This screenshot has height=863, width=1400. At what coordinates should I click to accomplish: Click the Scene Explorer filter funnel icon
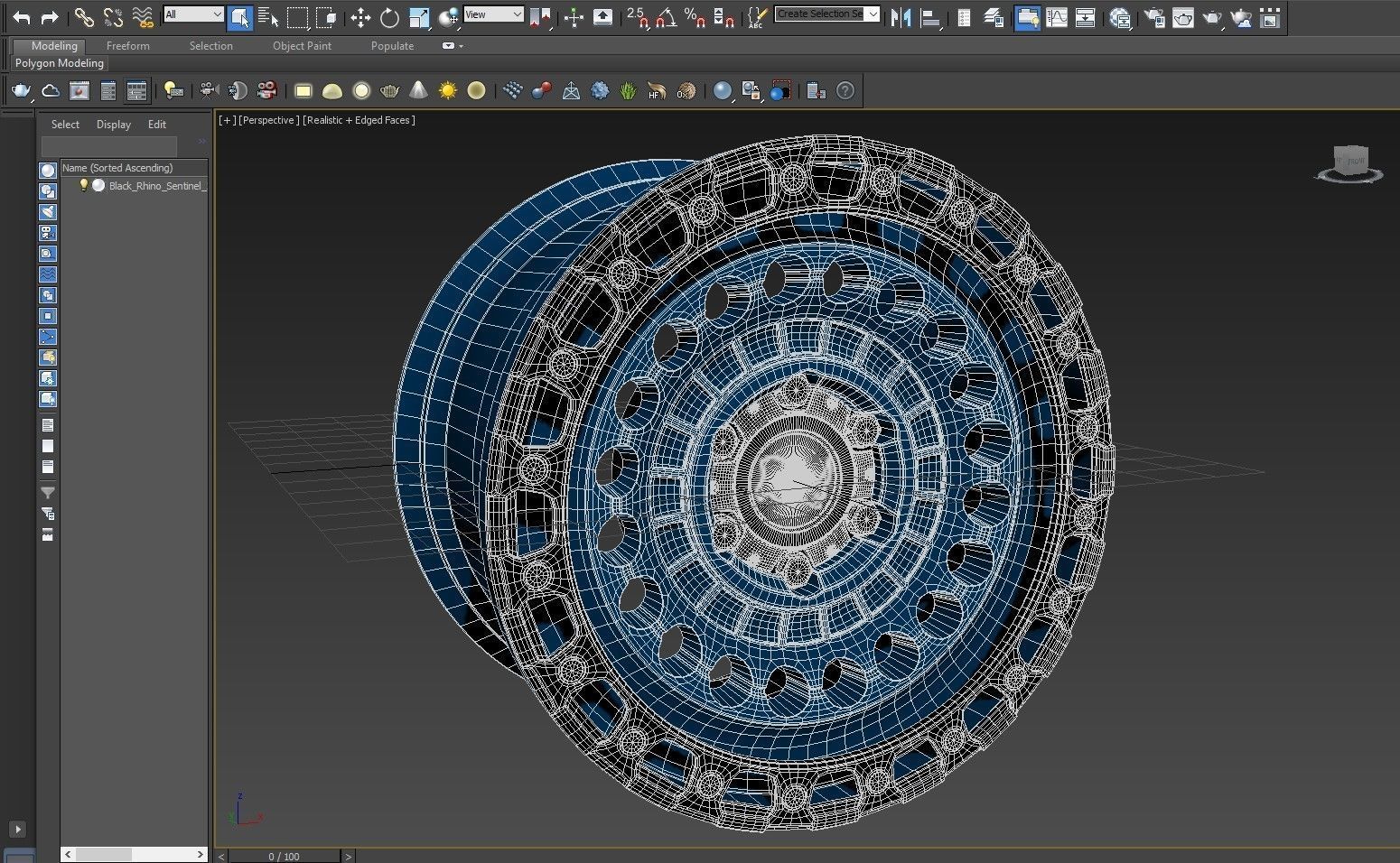(48, 493)
